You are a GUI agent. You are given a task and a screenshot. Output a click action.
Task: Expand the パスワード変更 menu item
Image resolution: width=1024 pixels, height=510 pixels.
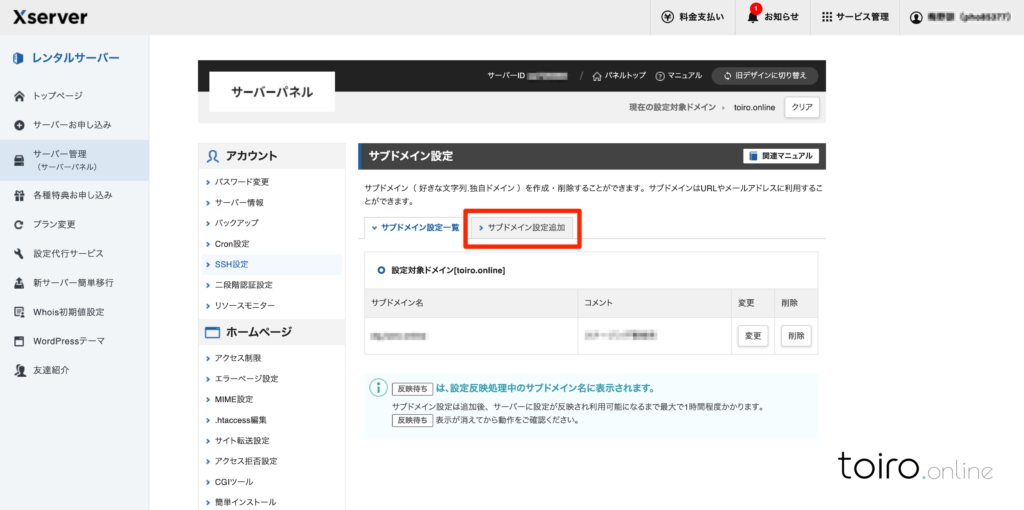coord(242,182)
